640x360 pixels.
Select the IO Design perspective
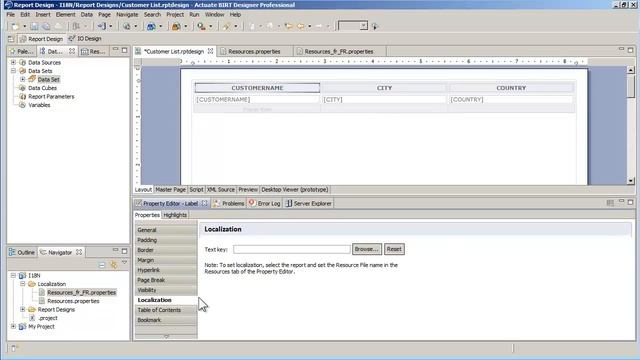[85, 39]
